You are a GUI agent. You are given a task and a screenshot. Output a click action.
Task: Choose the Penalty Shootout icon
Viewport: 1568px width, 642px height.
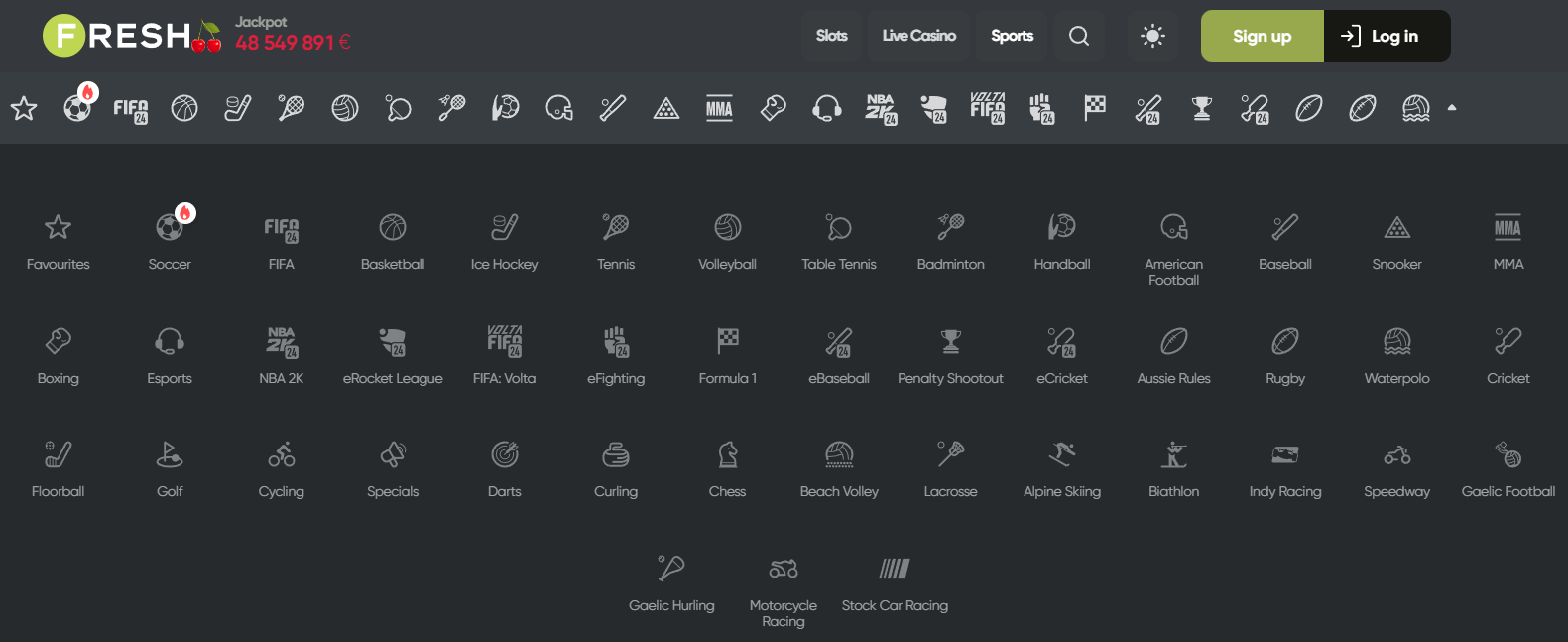click(x=950, y=354)
